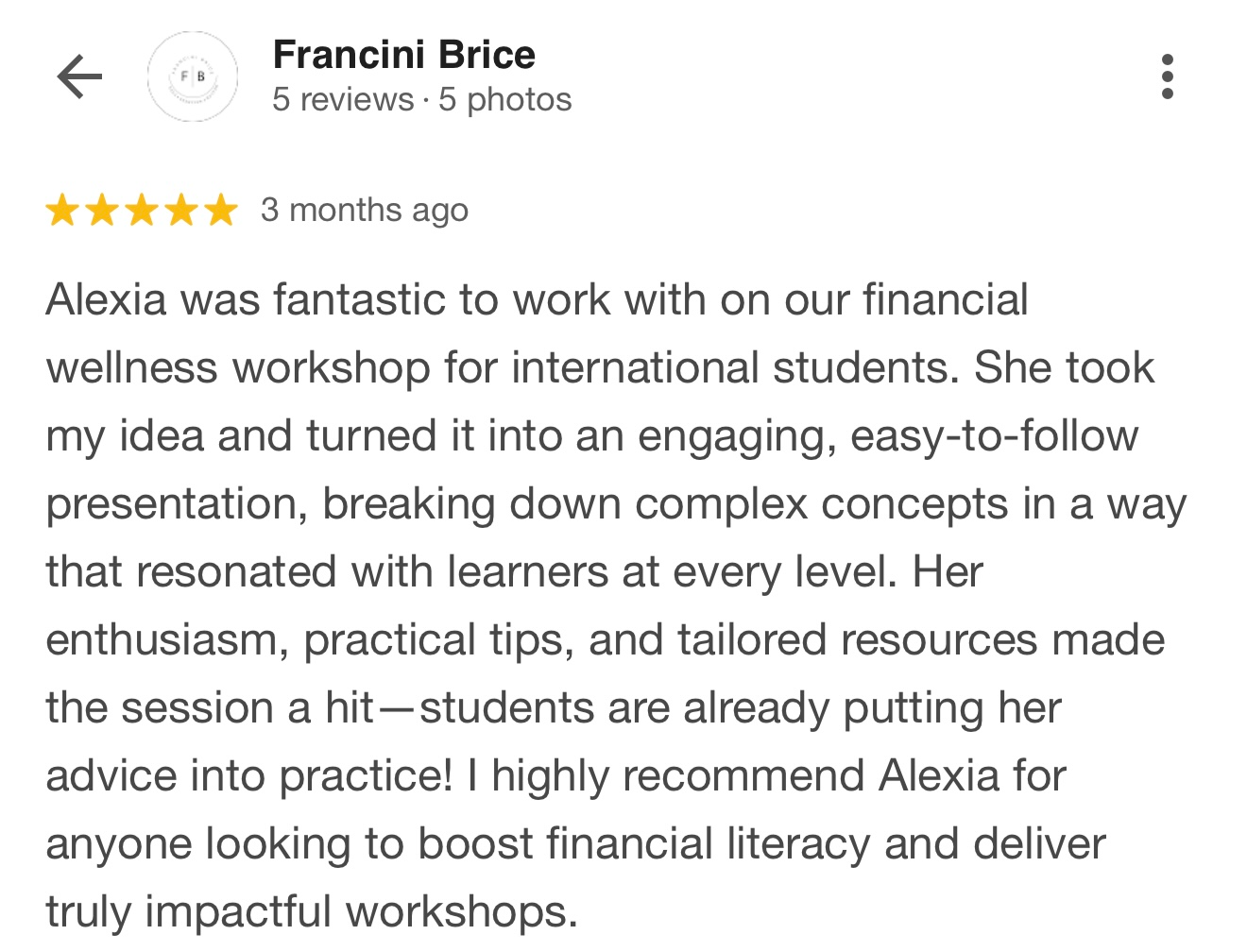Tap the back arrow icon

pyautogui.click(x=79, y=76)
